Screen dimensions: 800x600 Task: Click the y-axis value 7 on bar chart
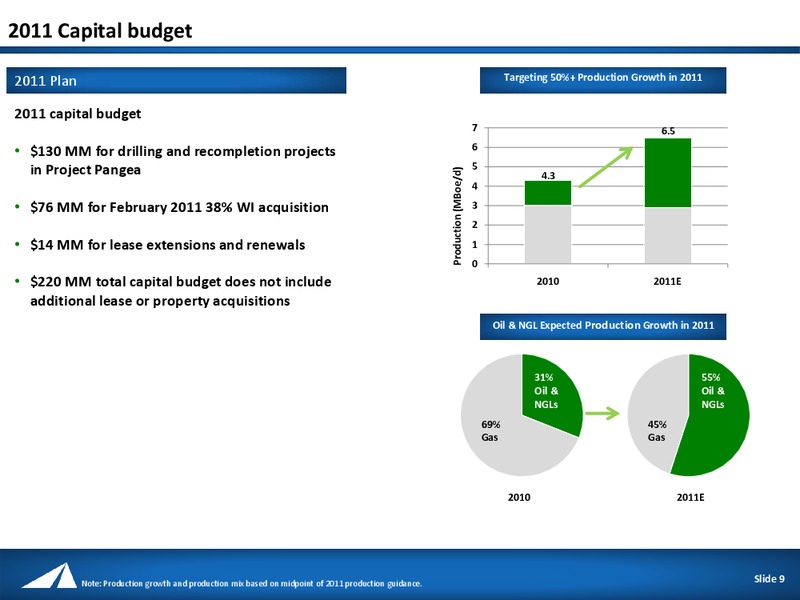[x=474, y=128]
